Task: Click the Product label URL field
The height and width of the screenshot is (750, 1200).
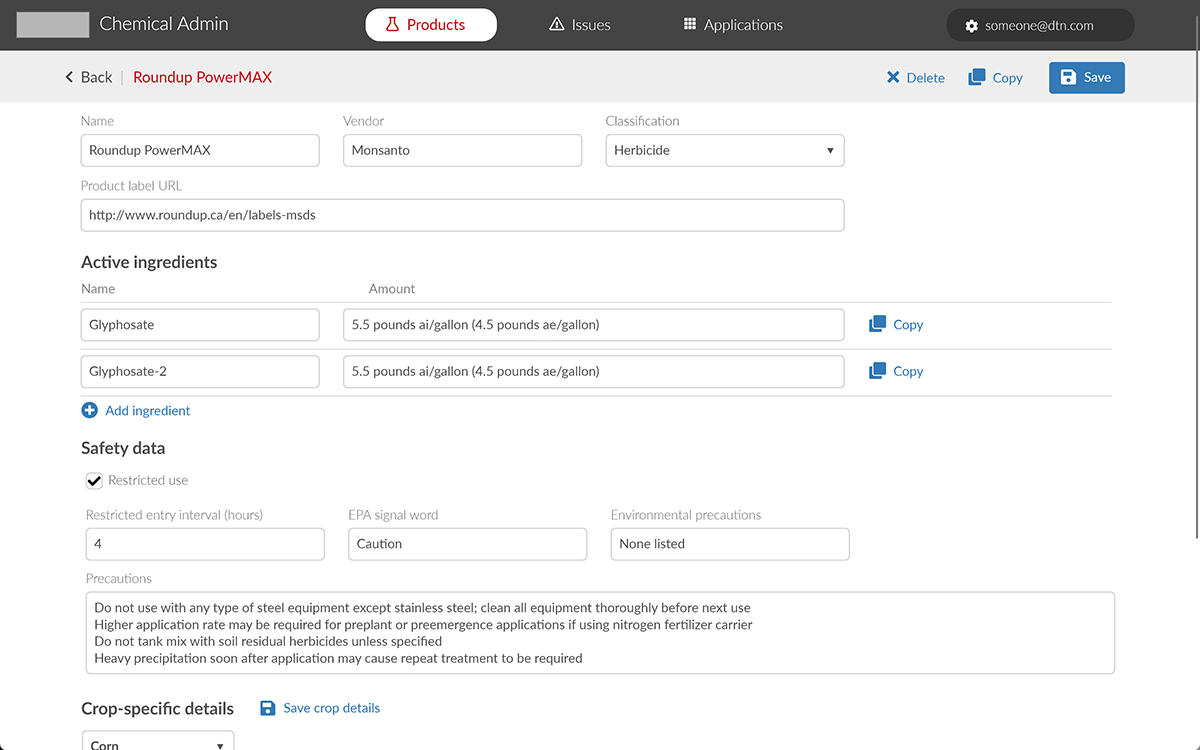Action: coord(462,215)
